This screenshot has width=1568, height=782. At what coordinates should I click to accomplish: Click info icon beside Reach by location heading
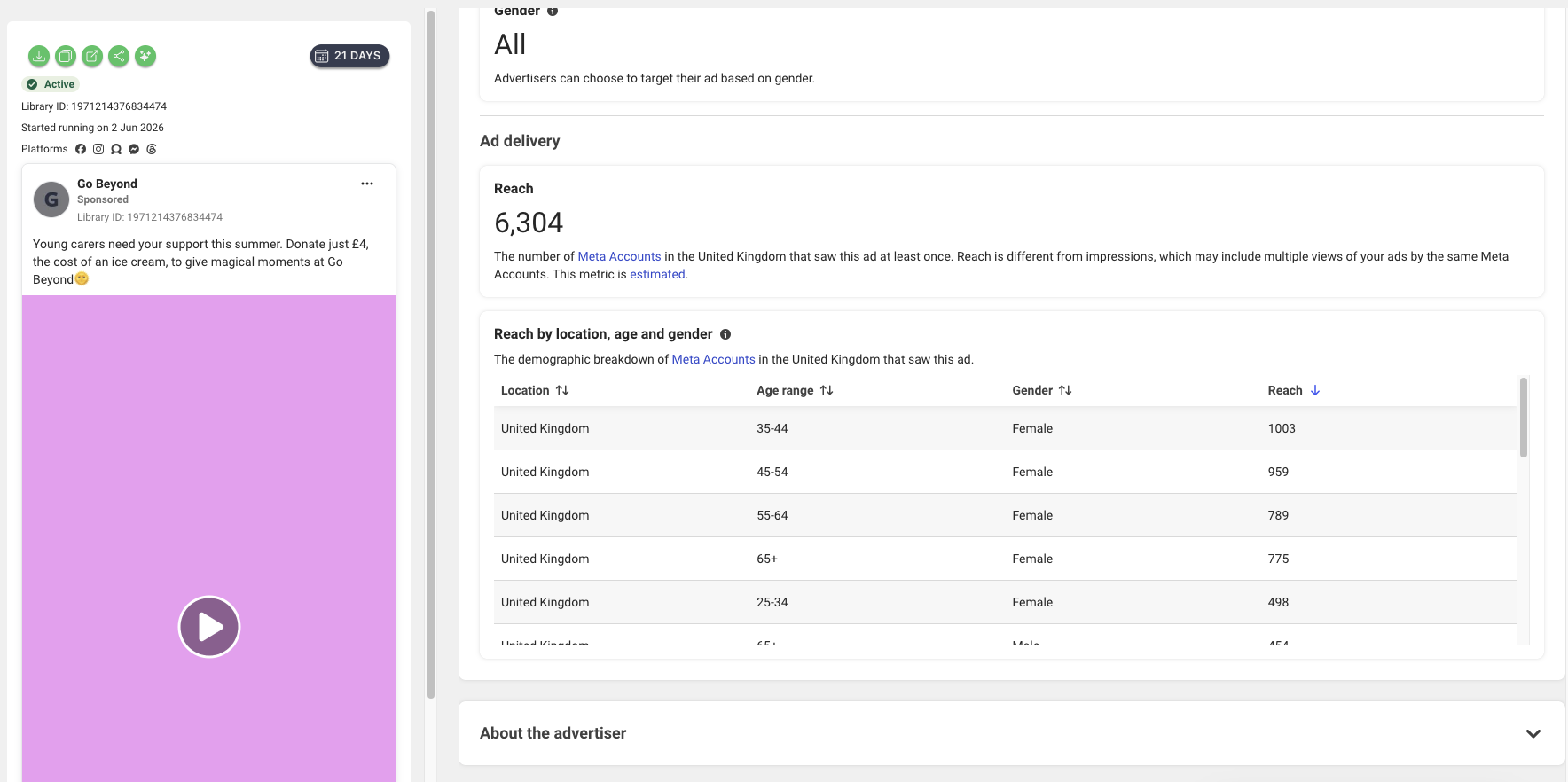point(725,334)
